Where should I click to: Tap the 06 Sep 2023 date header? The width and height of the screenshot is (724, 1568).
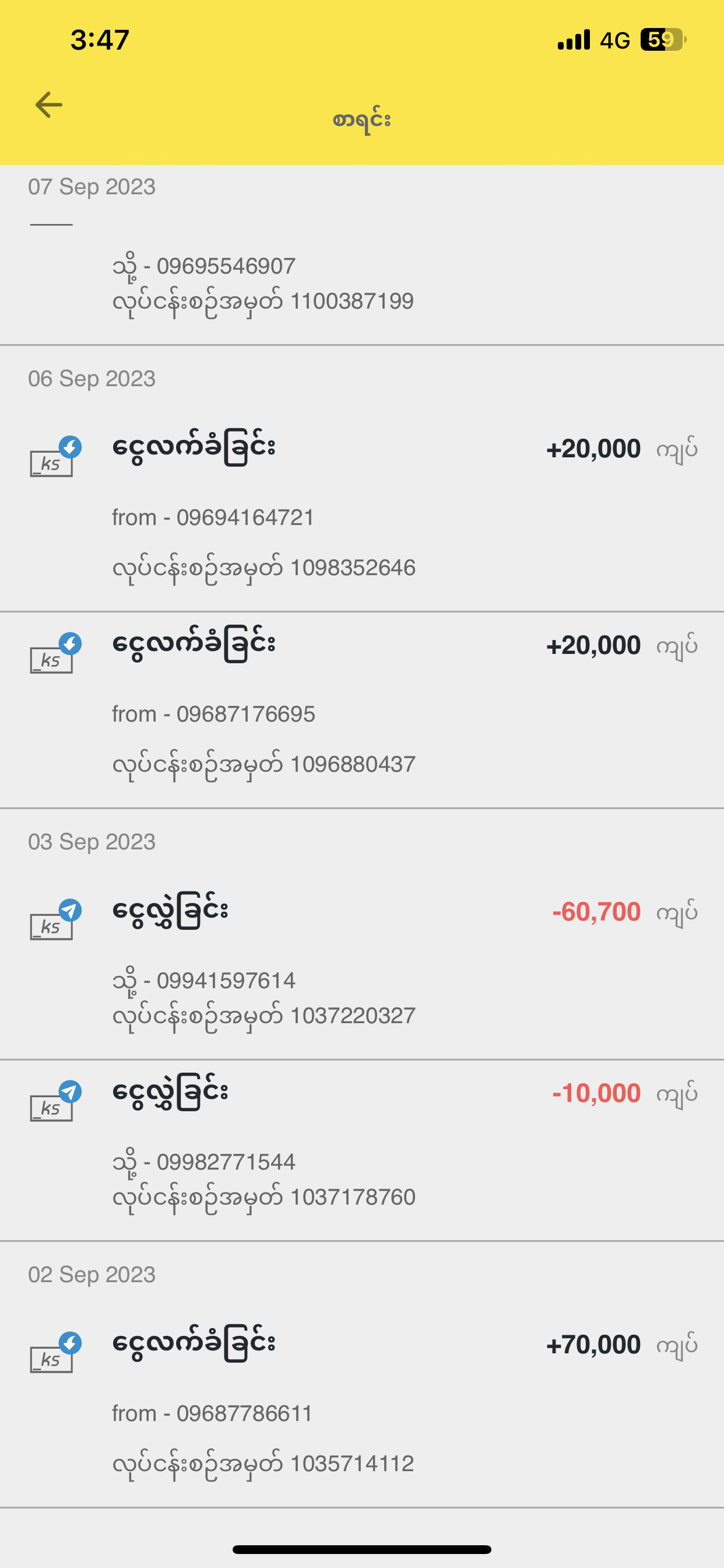[92, 379]
